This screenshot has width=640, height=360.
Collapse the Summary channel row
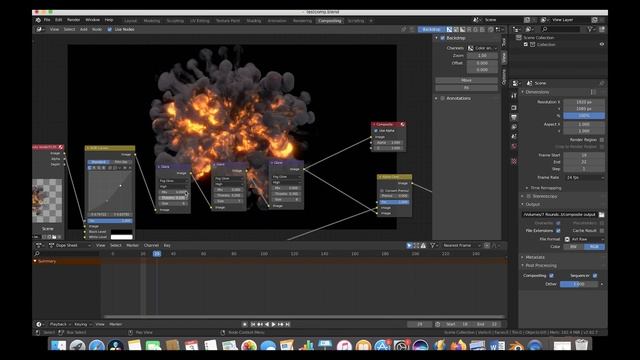pos(35,261)
